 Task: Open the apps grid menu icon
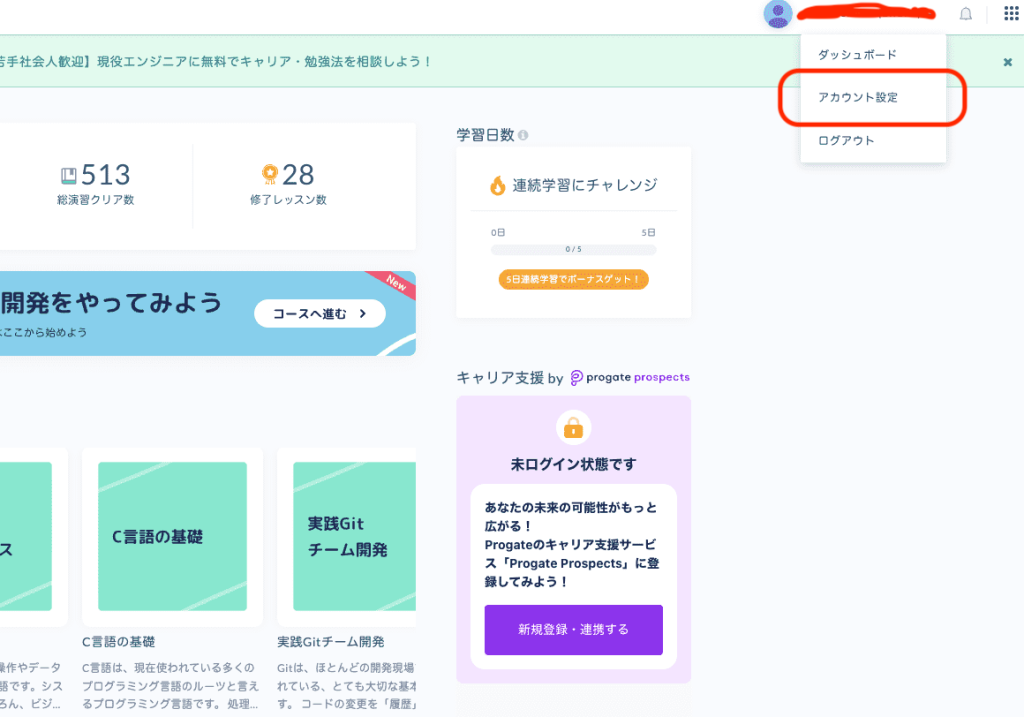pos(1010,14)
